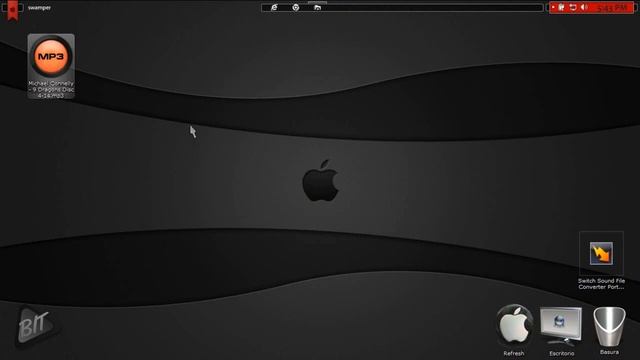
Task: Click the system clock in the tray
Action: [x=612, y=8]
